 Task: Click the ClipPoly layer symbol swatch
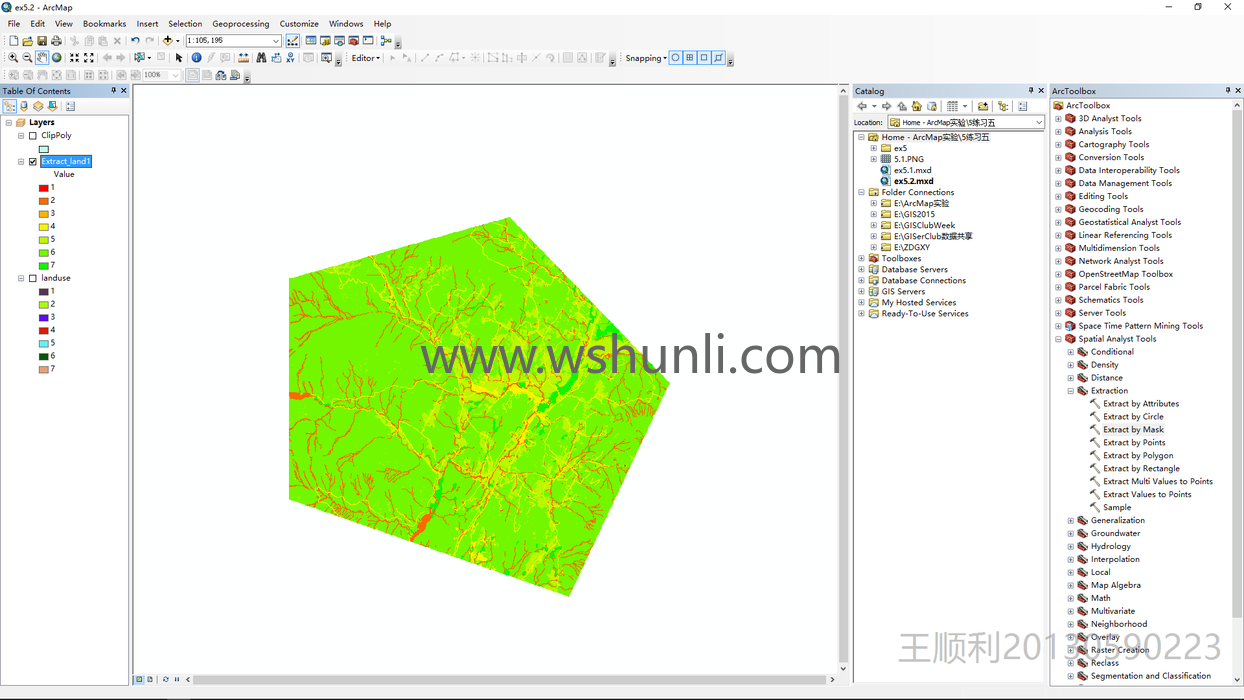pyautogui.click(x=44, y=149)
